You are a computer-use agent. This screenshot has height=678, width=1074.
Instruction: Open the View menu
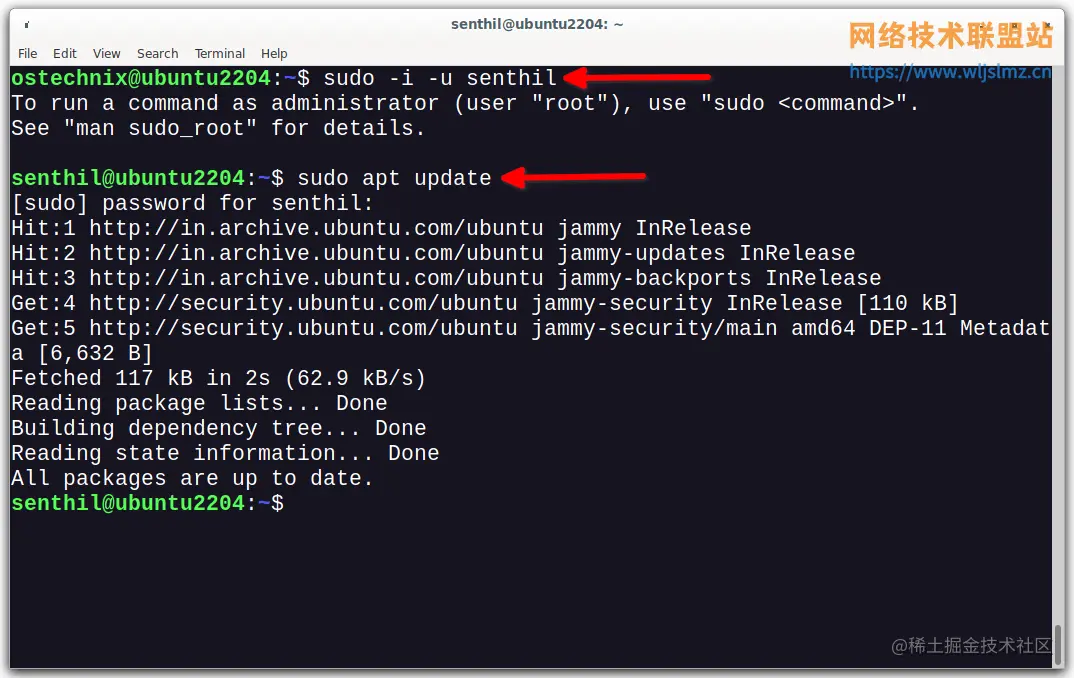[106, 53]
